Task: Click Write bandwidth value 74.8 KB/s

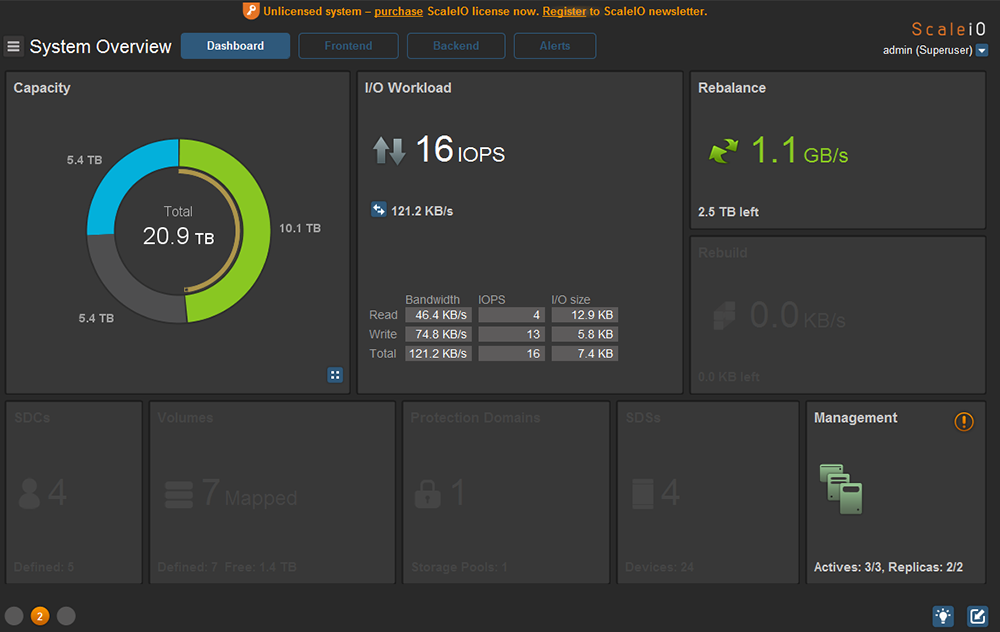Action: [x=438, y=334]
